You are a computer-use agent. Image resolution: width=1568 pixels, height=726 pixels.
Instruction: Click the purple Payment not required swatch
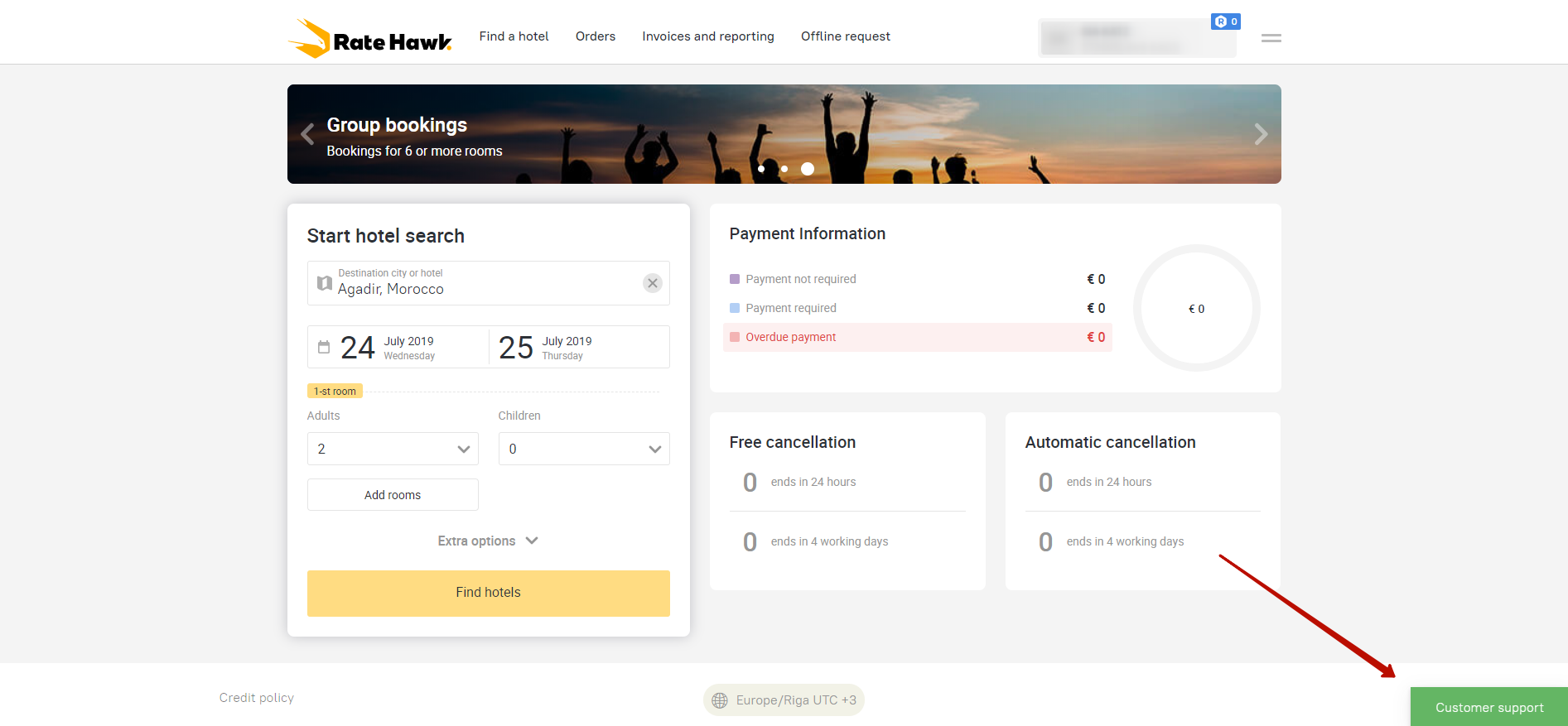735,279
